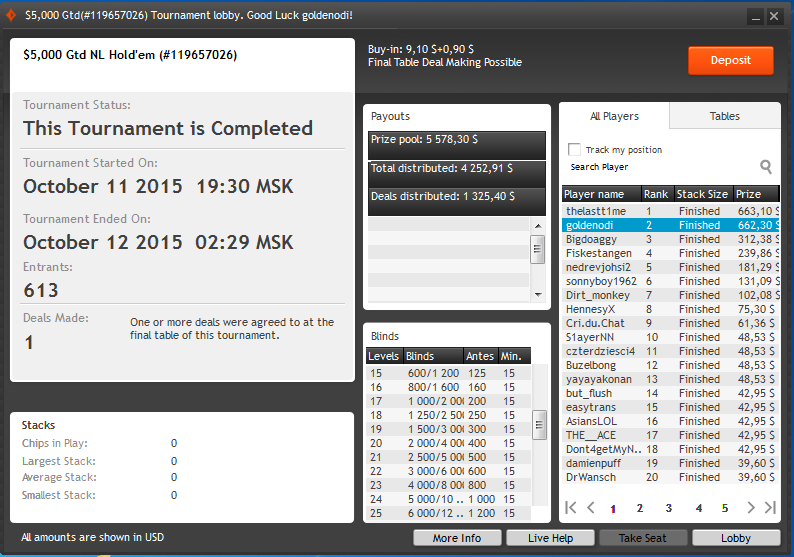Select players page 1
Screen dimensions: 794x557
613,508
